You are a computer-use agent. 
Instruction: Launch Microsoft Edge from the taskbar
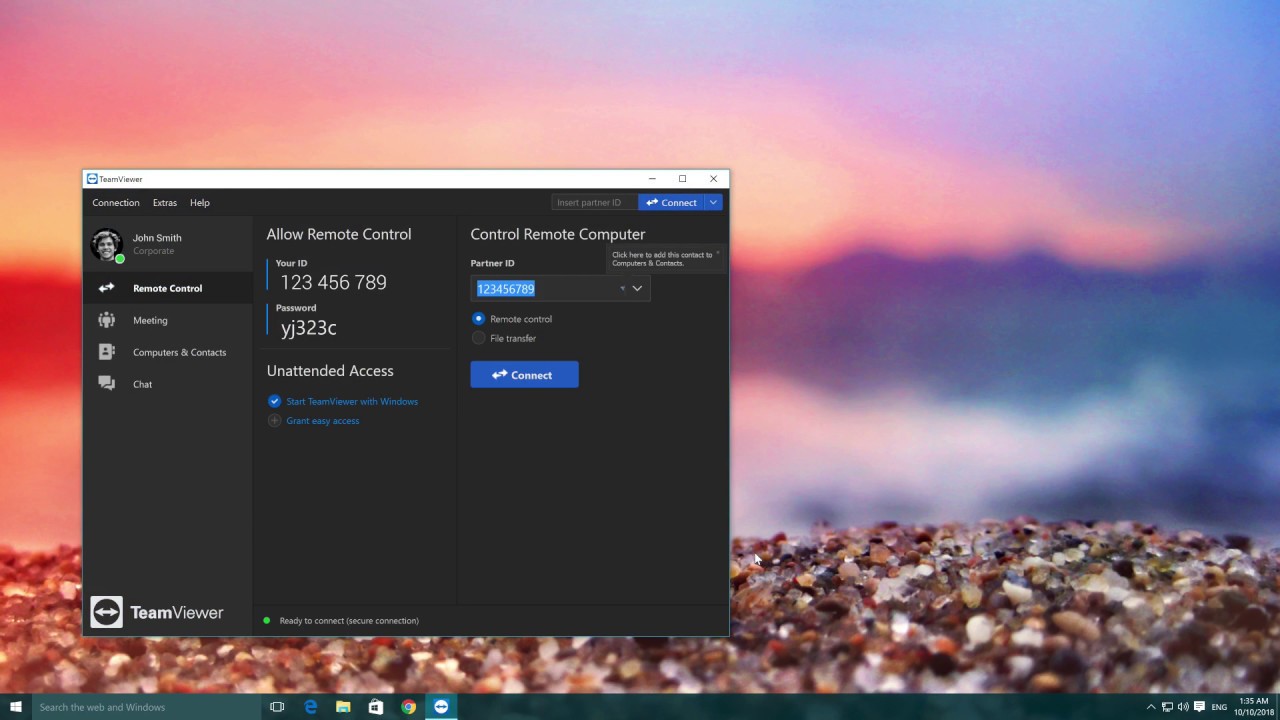pyautogui.click(x=311, y=707)
